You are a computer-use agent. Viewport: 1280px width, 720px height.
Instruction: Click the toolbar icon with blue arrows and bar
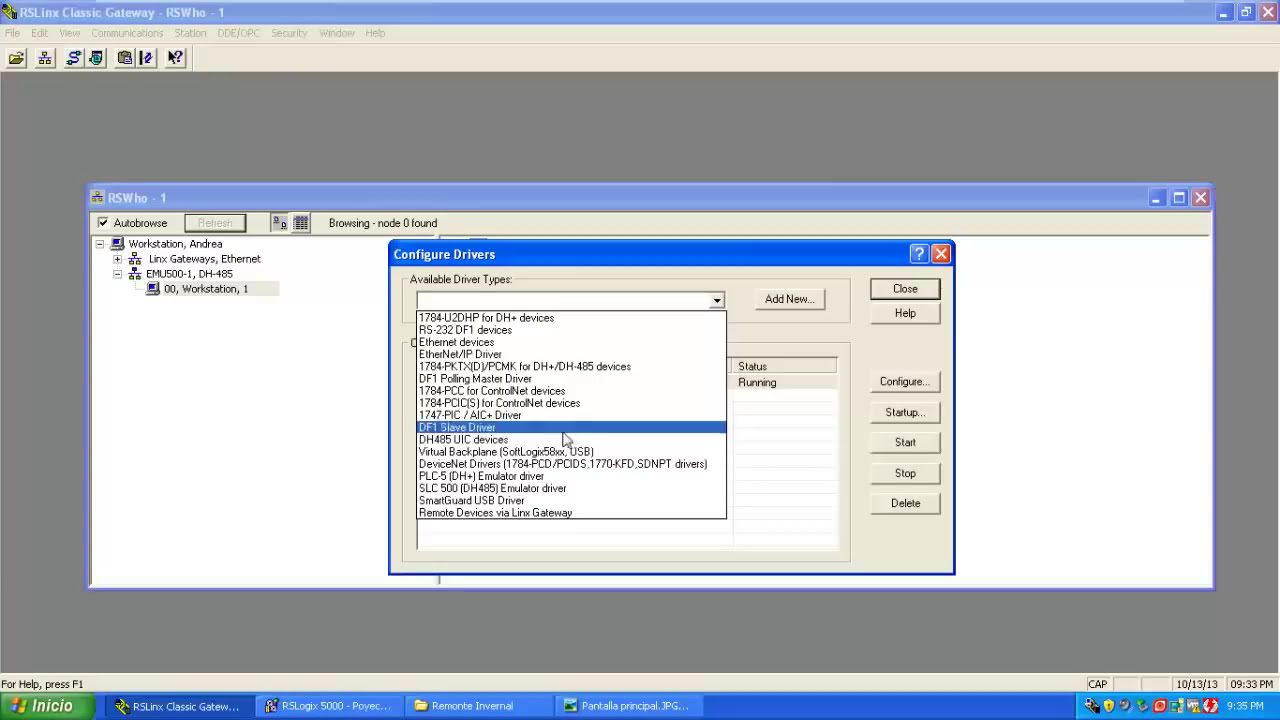(147, 58)
